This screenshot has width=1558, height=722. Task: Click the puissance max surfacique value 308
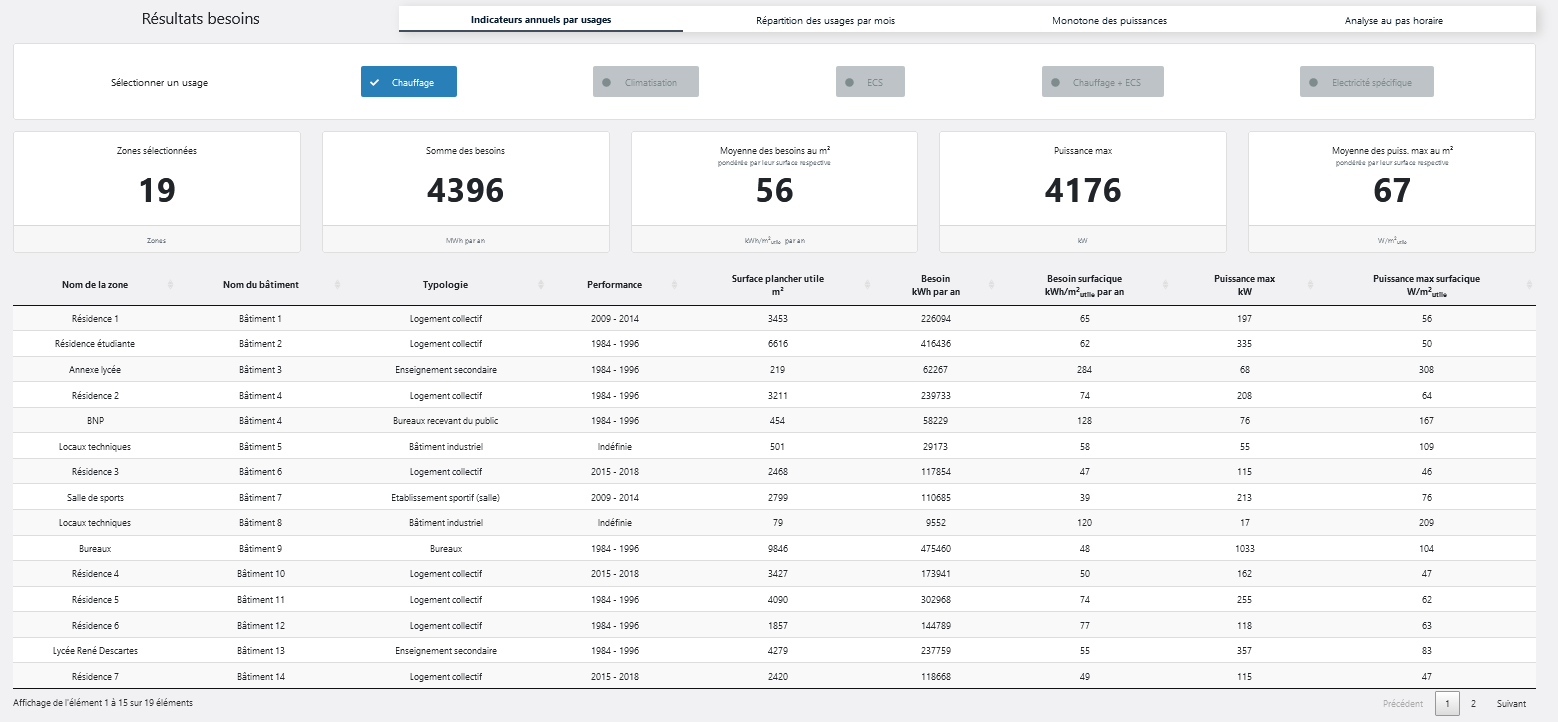pos(1427,370)
